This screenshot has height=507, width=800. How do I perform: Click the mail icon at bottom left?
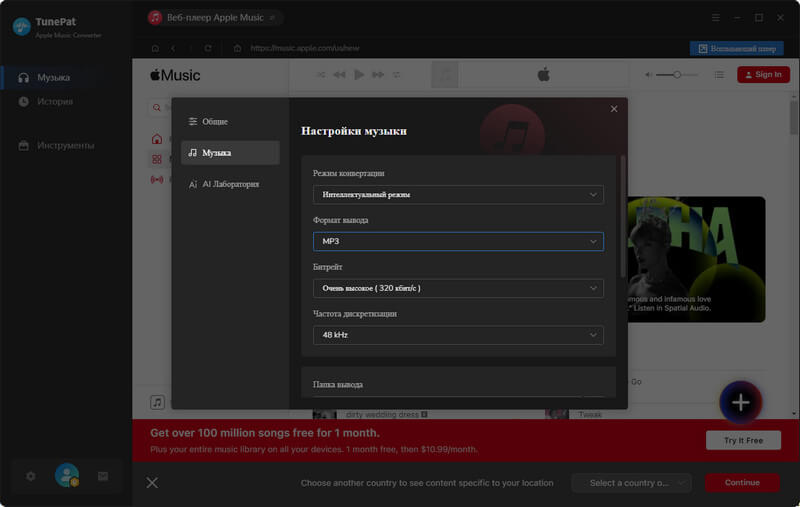click(x=103, y=476)
